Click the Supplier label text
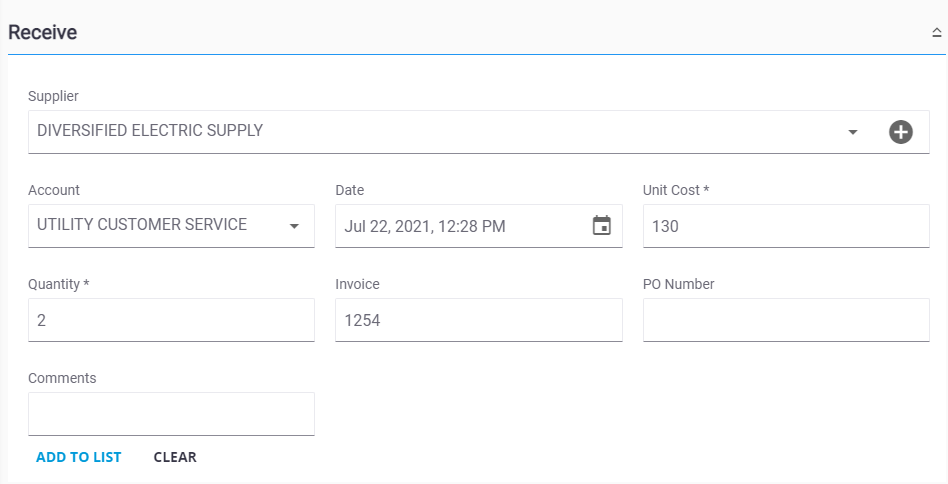Viewport: 948px width, 484px height. click(x=53, y=96)
